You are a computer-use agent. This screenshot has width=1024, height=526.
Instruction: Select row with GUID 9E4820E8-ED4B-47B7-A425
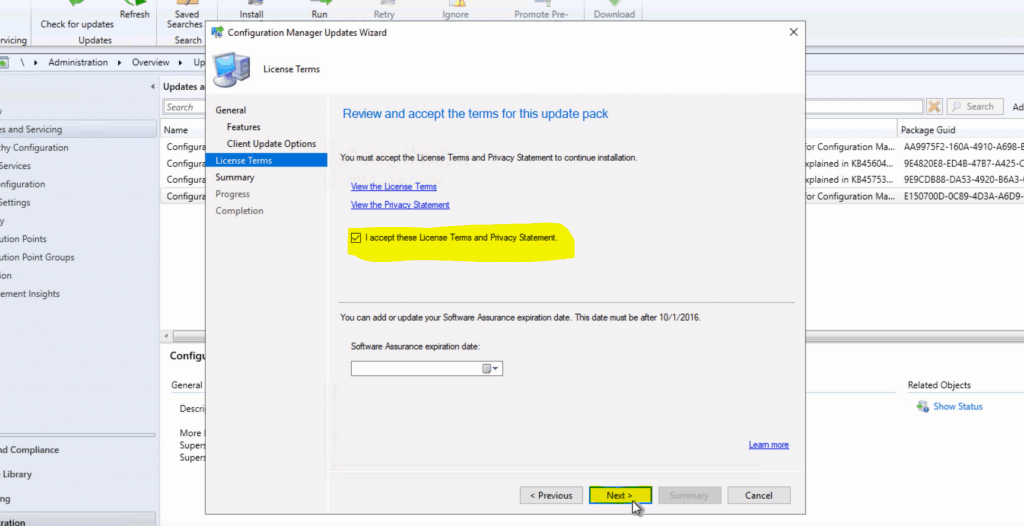(x=963, y=163)
